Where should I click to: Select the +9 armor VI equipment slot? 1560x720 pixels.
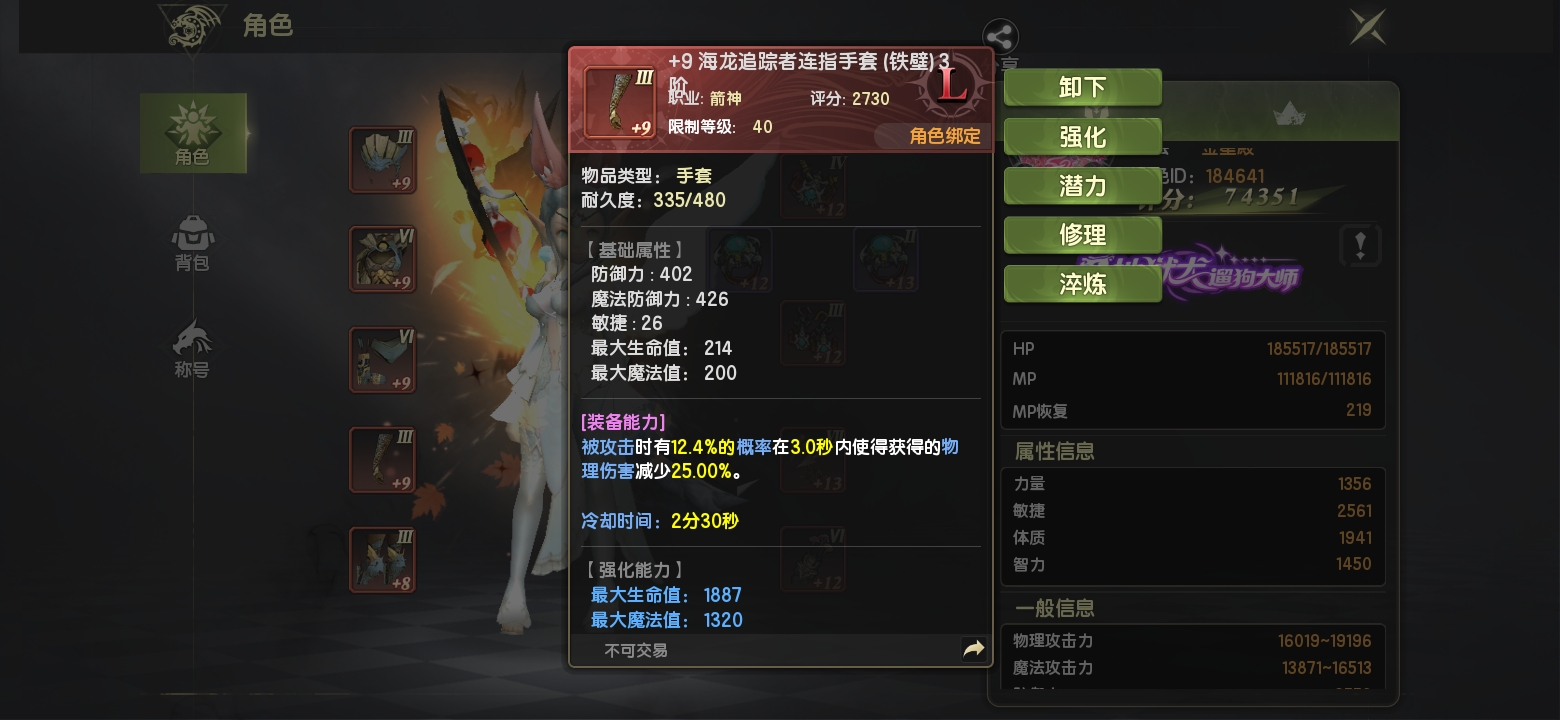point(382,260)
